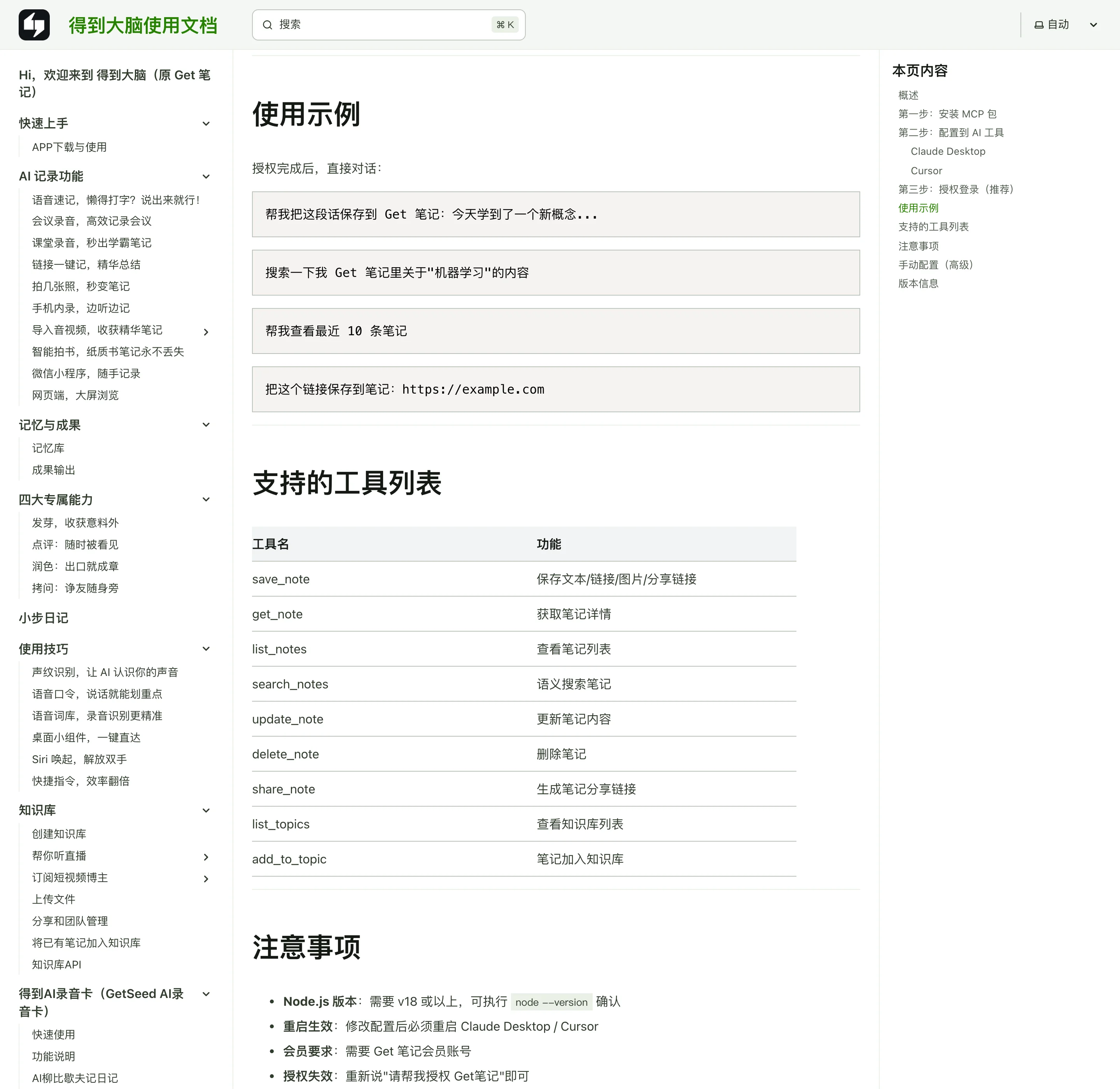The image size is (1120, 1089).
Task: Click the save_note table cell
Action: (x=281, y=579)
